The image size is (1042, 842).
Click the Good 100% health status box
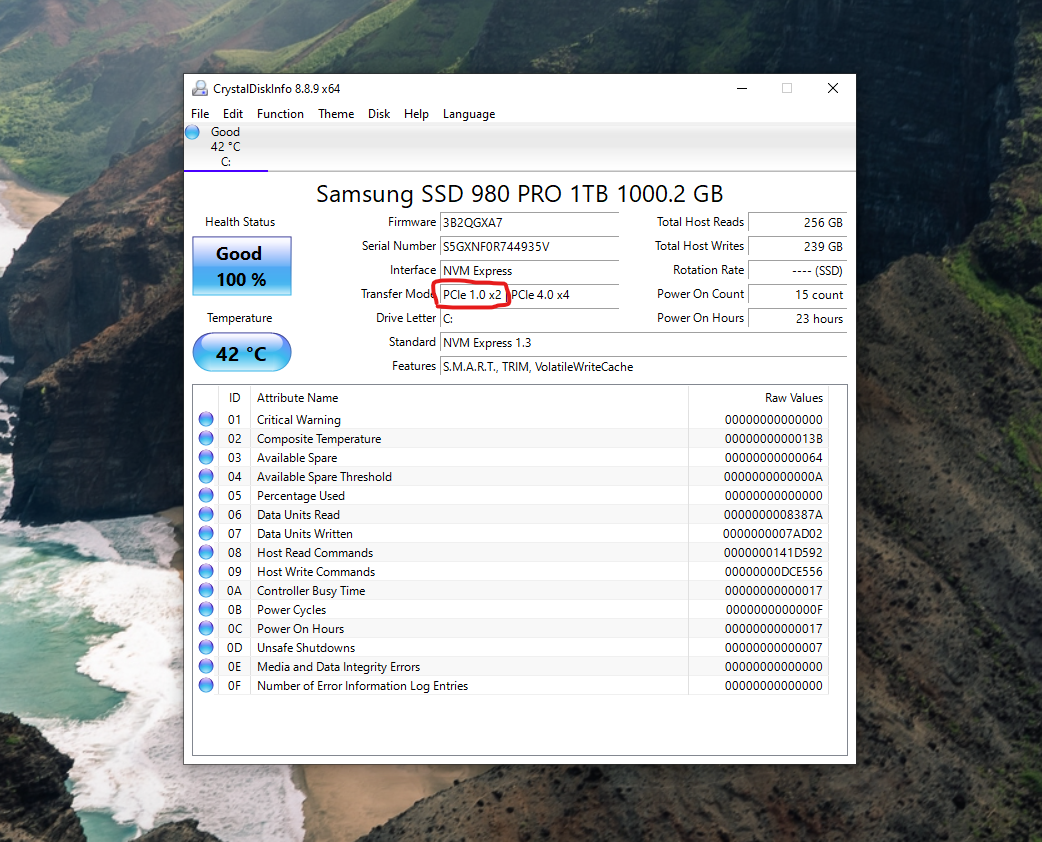coord(241,265)
